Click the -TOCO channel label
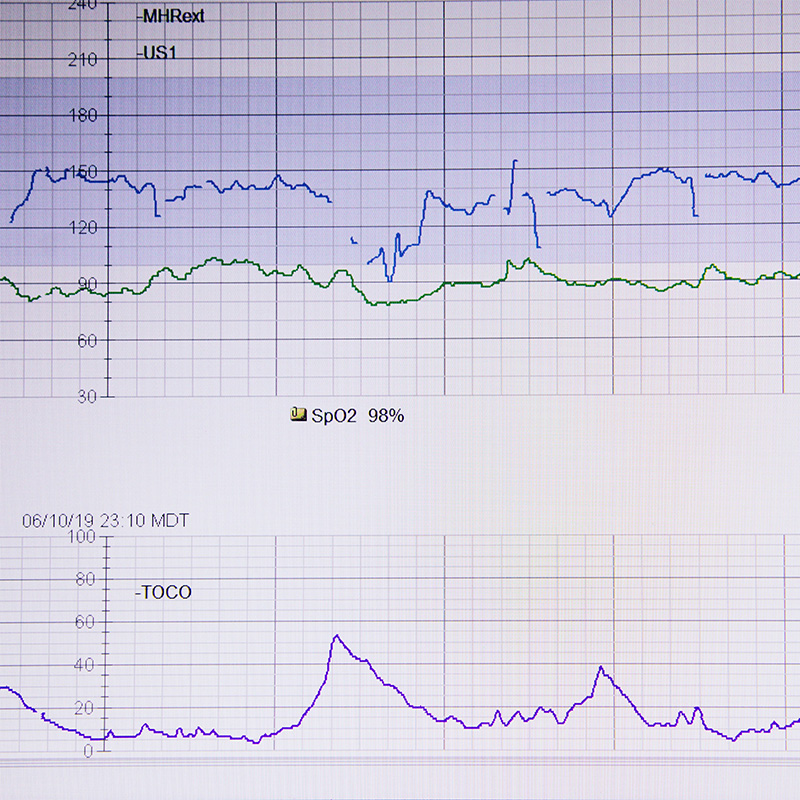 click(163, 592)
